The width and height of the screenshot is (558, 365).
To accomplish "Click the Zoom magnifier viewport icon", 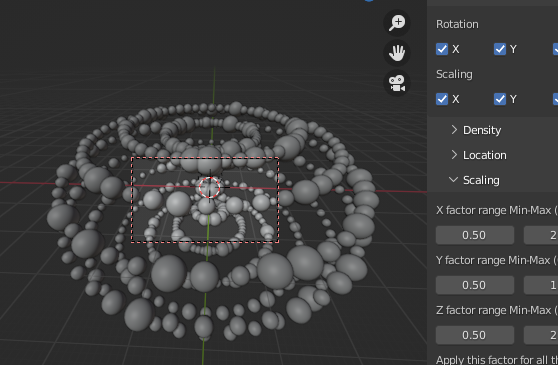I will [397, 23].
